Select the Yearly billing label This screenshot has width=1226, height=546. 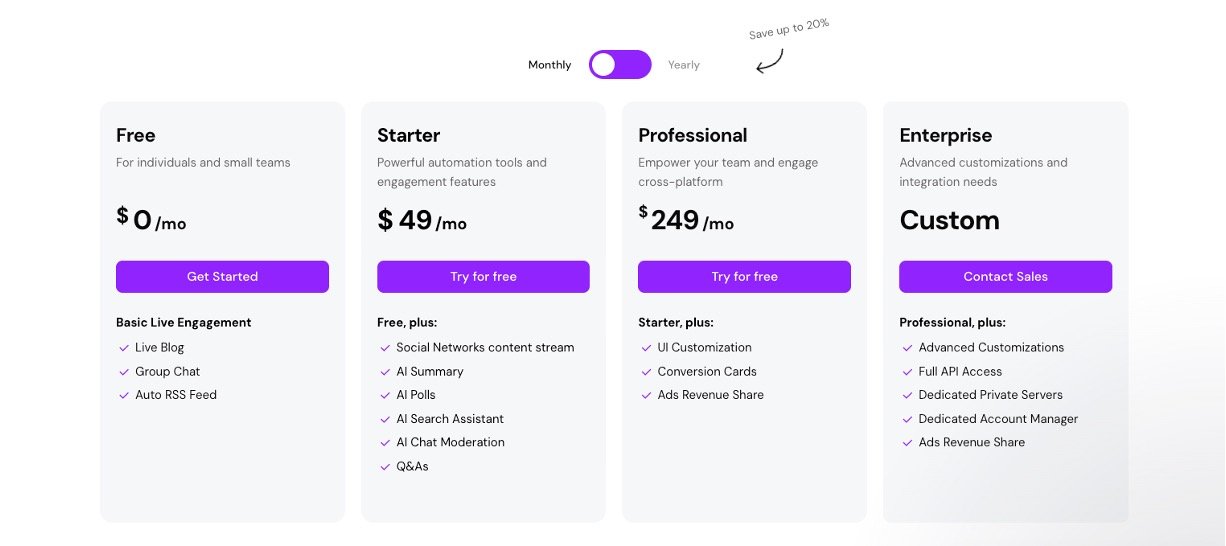684,65
